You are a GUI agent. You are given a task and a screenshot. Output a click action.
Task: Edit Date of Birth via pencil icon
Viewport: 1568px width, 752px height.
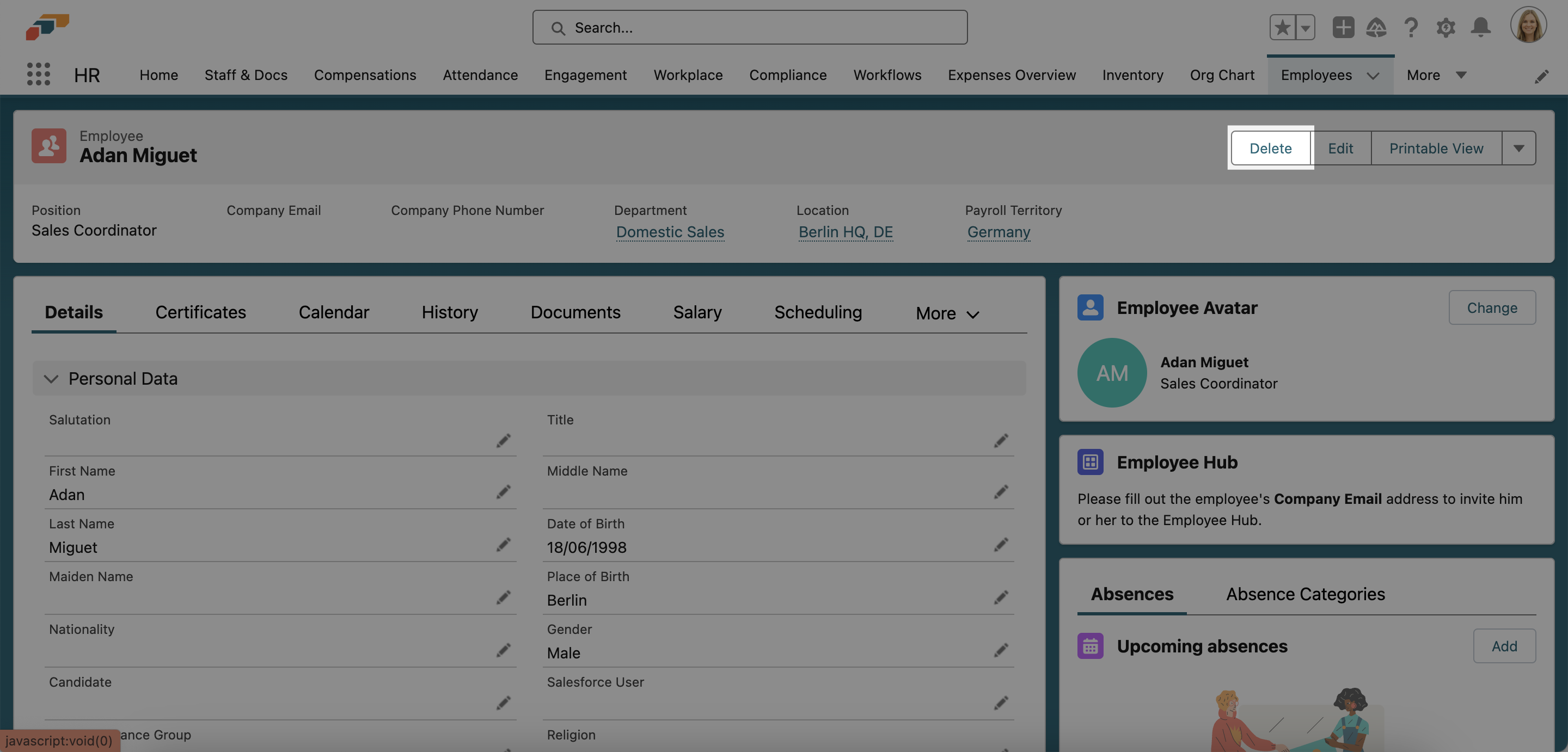[1001, 545]
